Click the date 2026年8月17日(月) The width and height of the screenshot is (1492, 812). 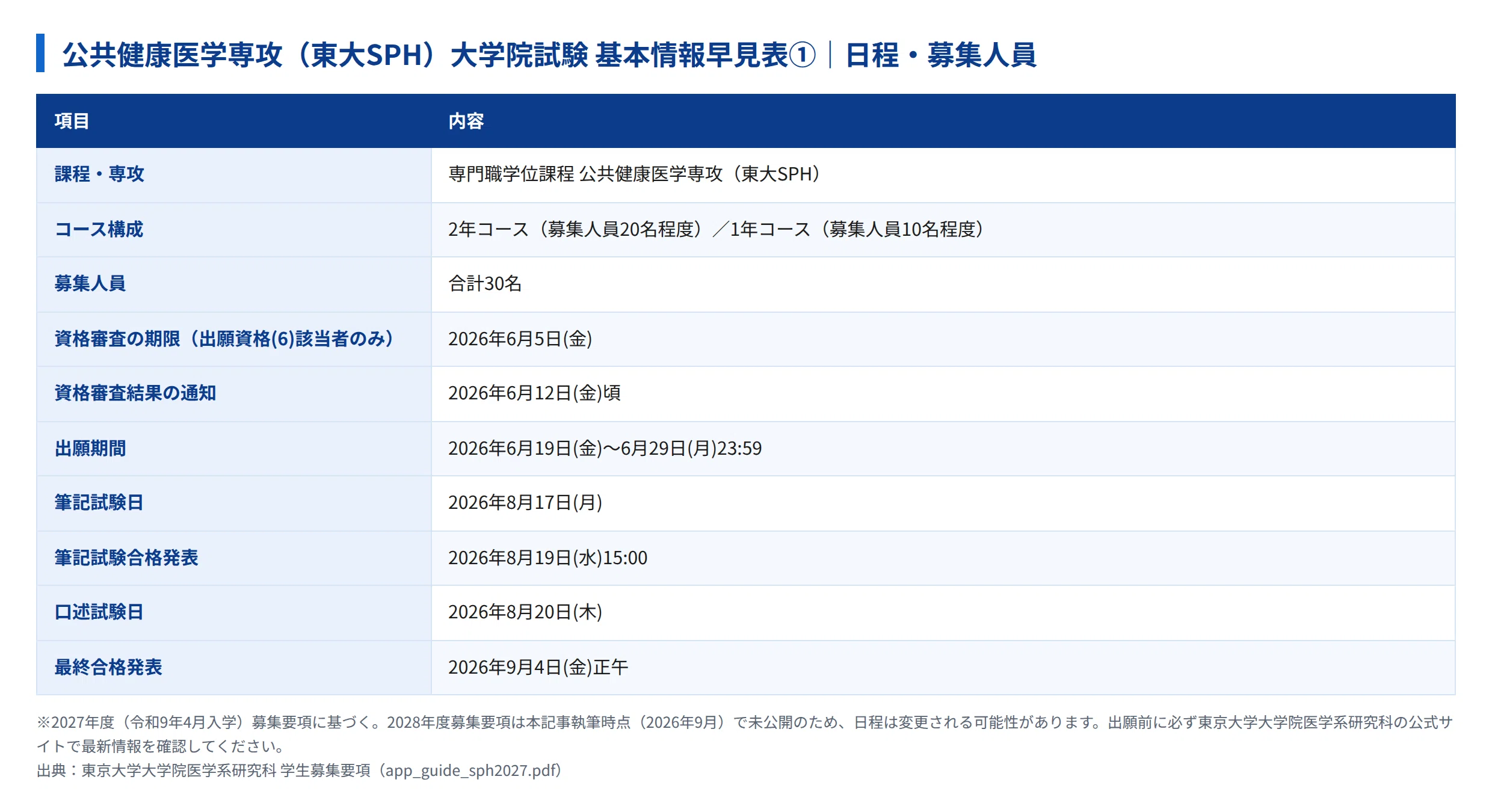click(x=525, y=502)
